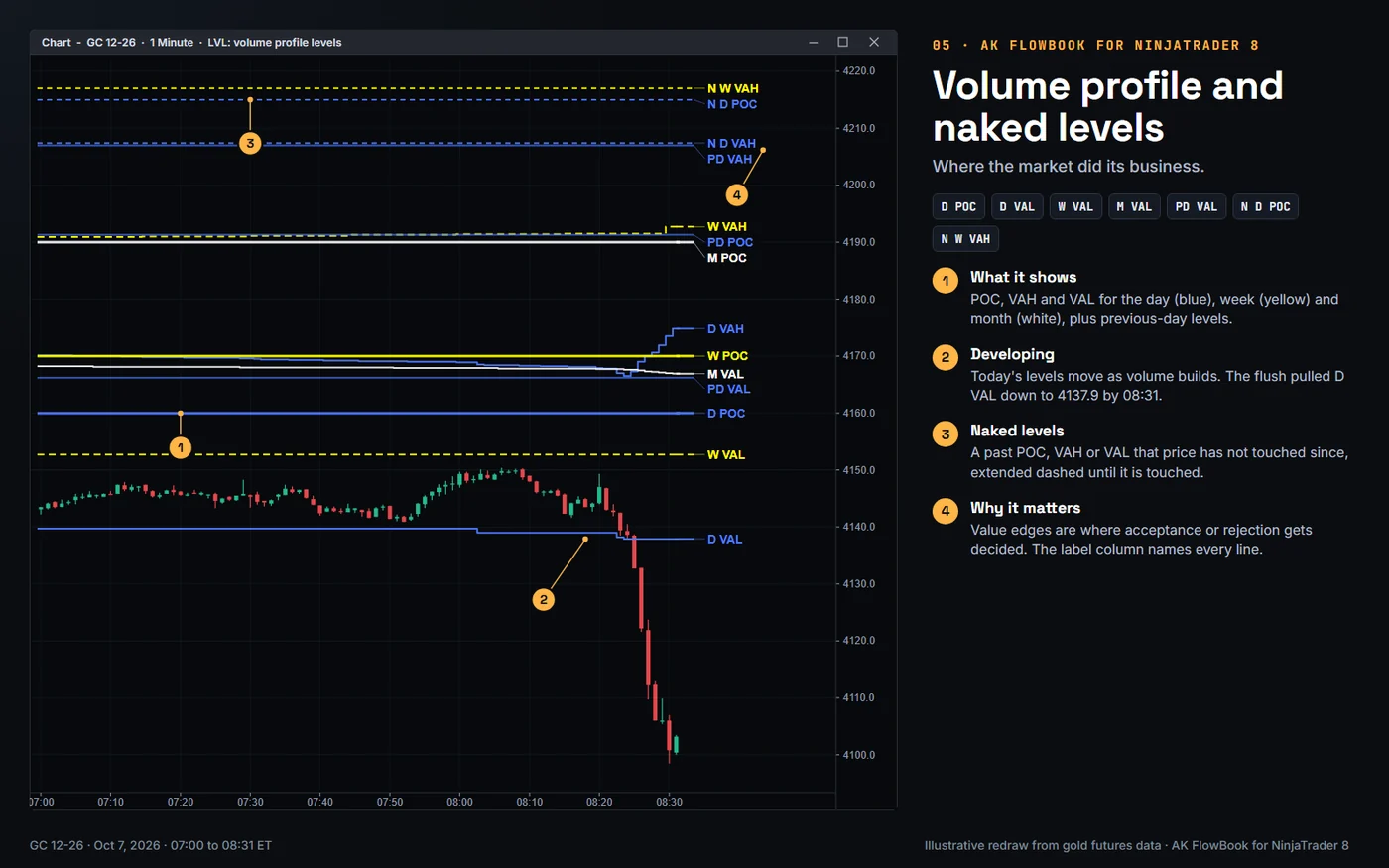The height and width of the screenshot is (868, 1389).
Task: Click the N D VAH chart label
Action: pos(731,143)
